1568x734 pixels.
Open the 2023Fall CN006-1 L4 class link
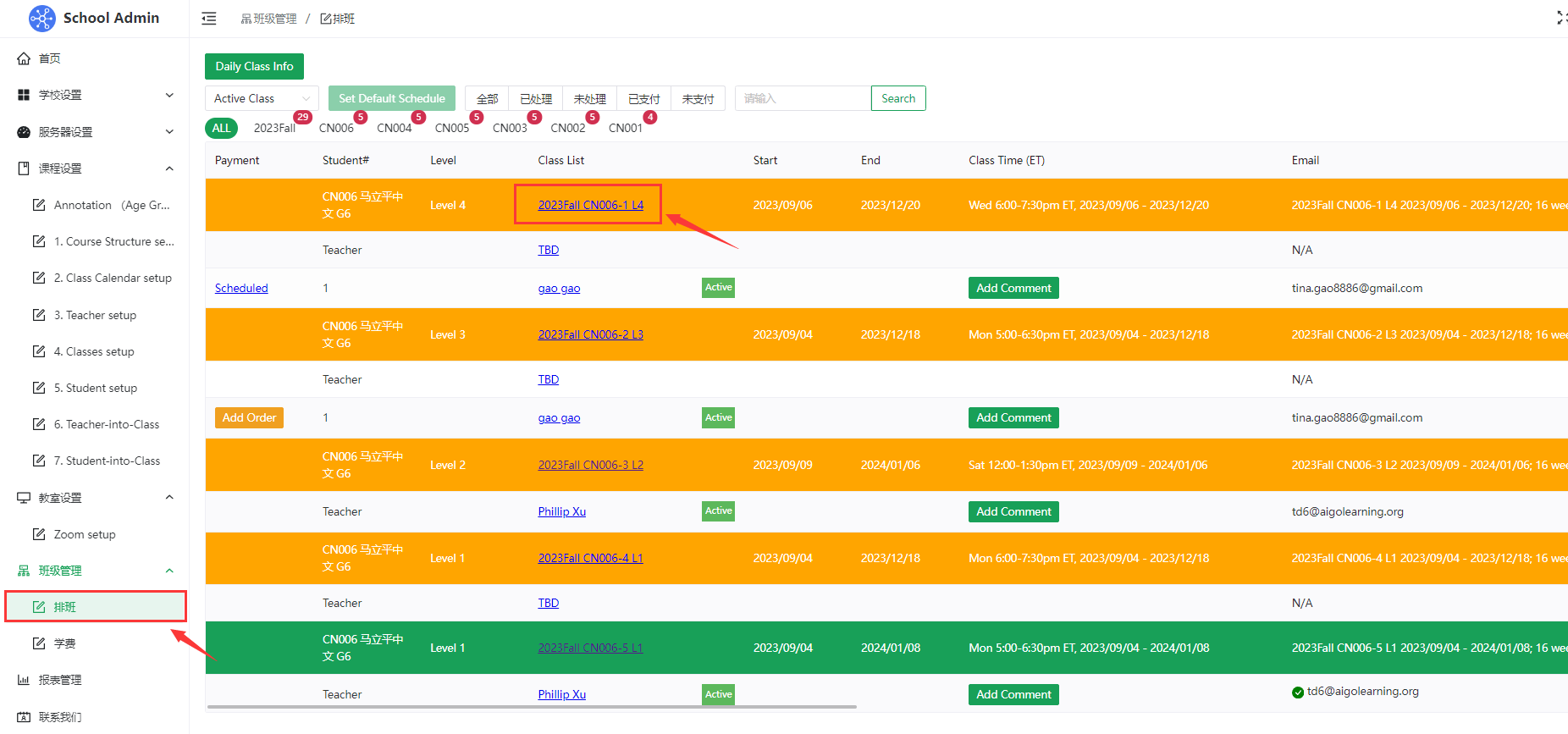tap(590, 205)
